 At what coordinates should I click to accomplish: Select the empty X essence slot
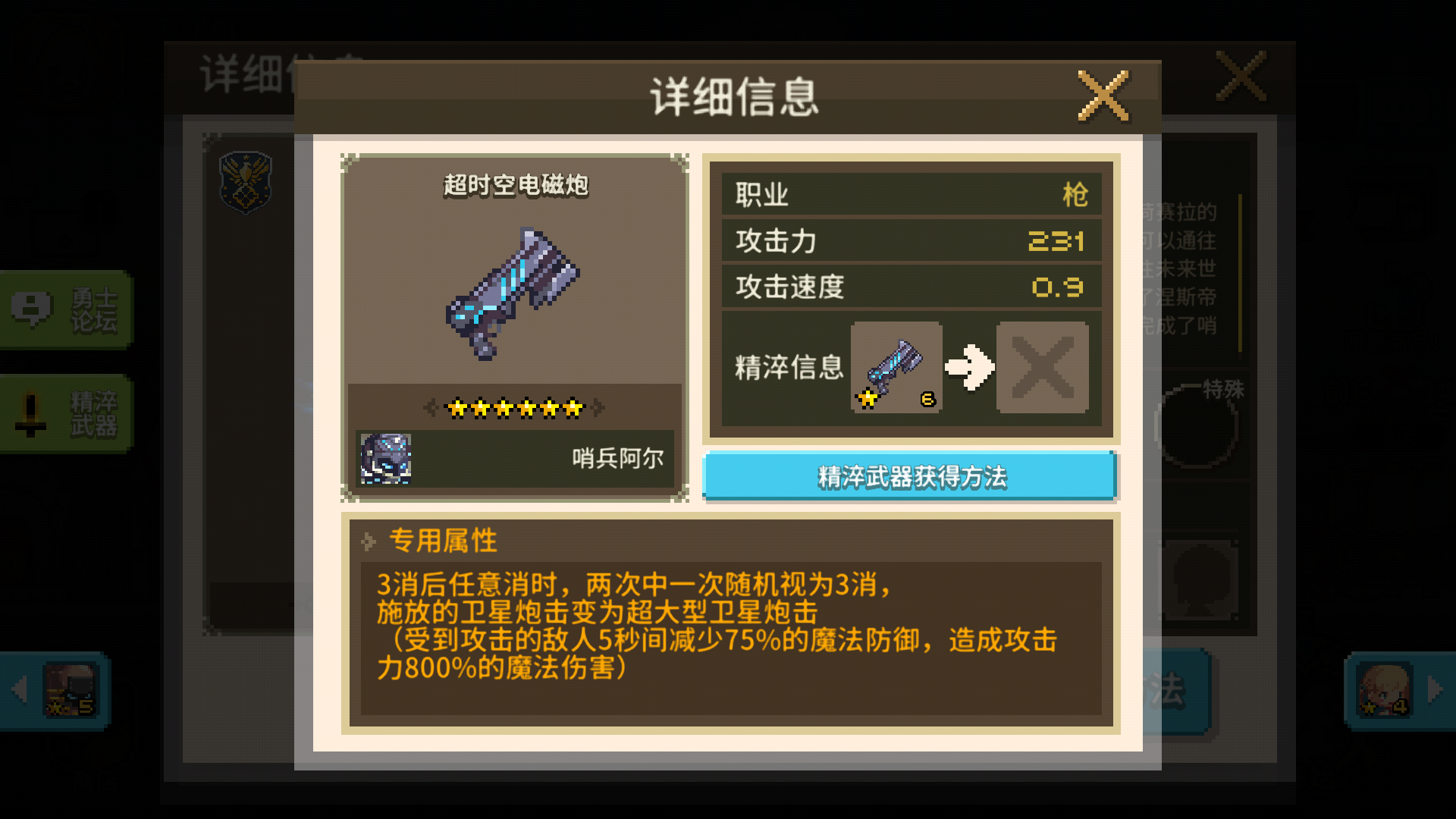click(1042, 367)
